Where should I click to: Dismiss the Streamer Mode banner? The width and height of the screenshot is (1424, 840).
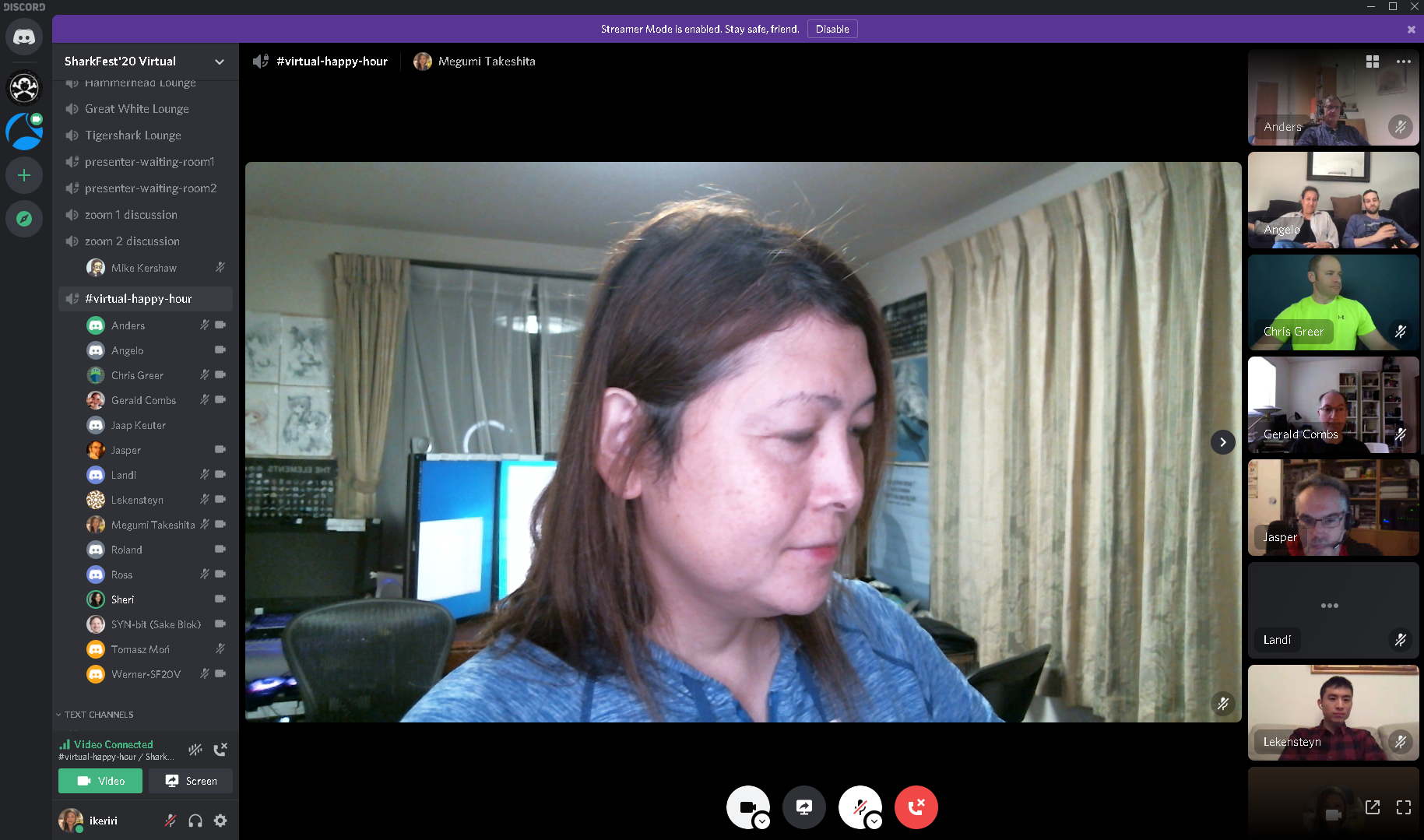click(1411, 30)
